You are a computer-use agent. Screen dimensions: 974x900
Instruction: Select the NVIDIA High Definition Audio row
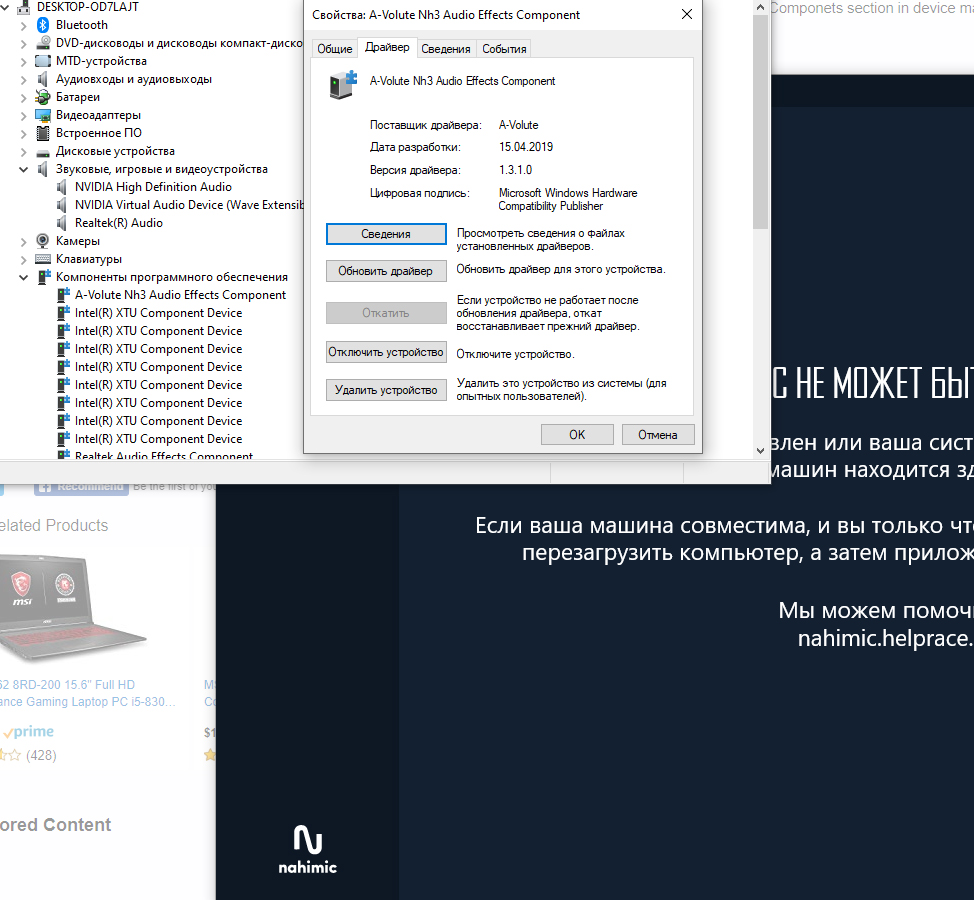point(153,187)
